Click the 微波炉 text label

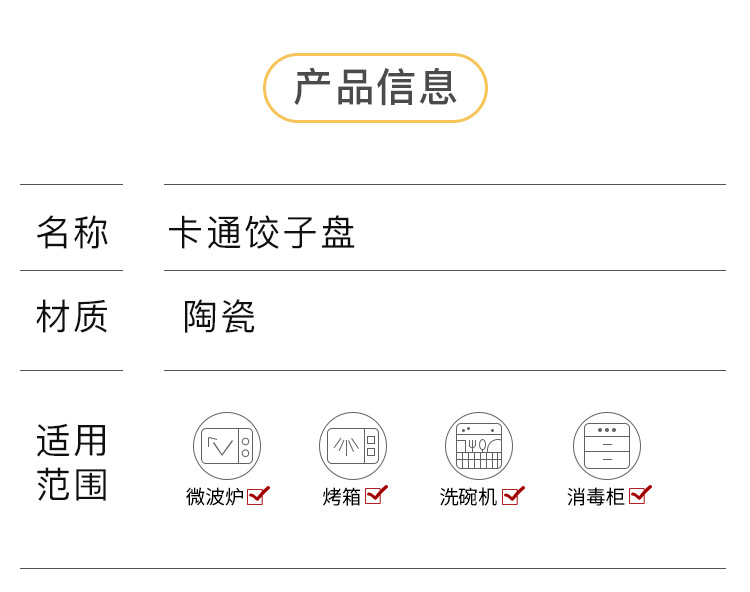[215, 497]
